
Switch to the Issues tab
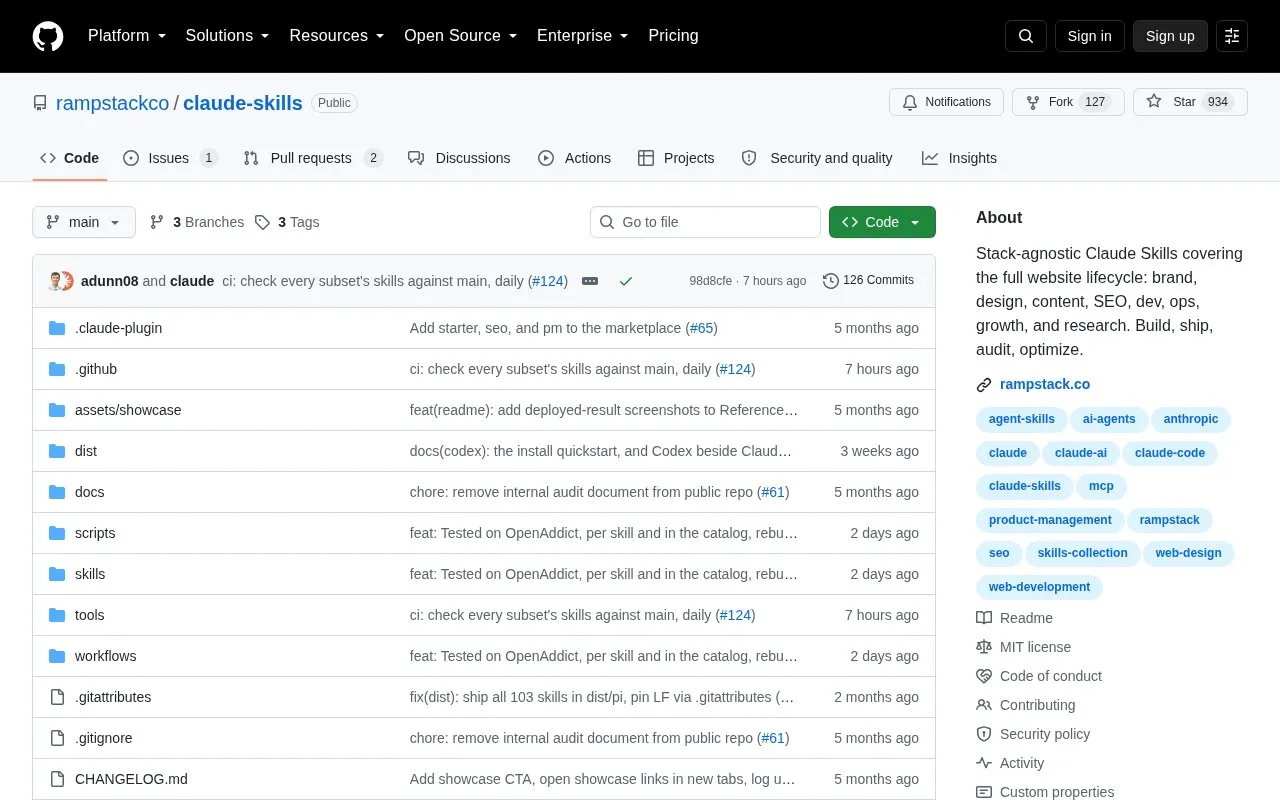pyautogui.click(x=170, y=158)
